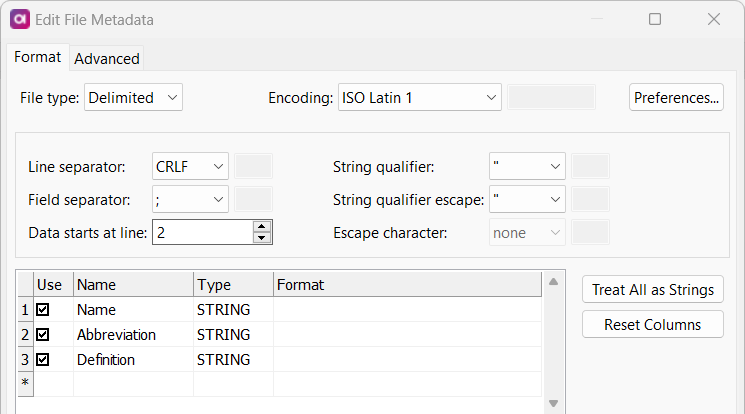The image size is (745, 414).
Task: Decrease the Data starts at line value
Action: 262,238
